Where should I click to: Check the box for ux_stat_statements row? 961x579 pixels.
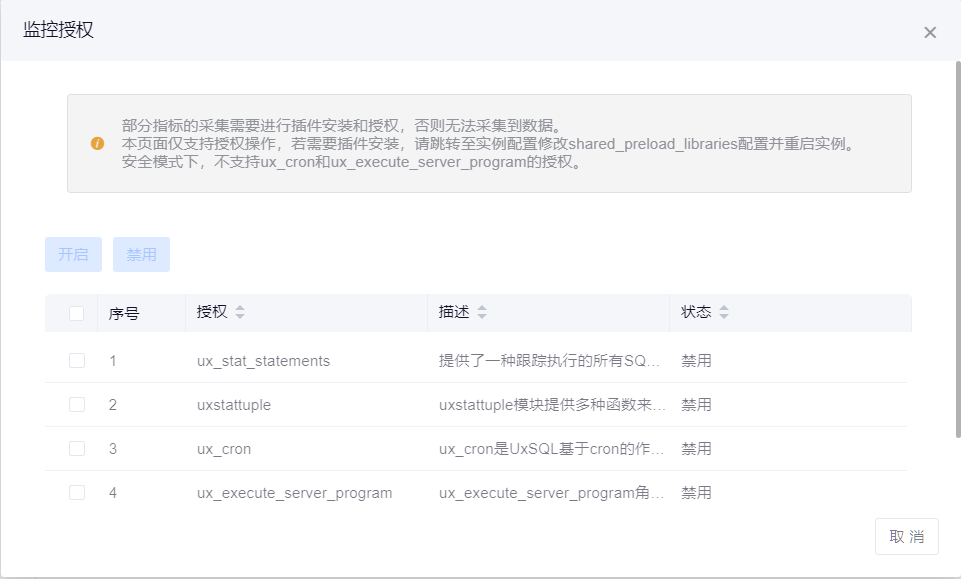point(77,361)
